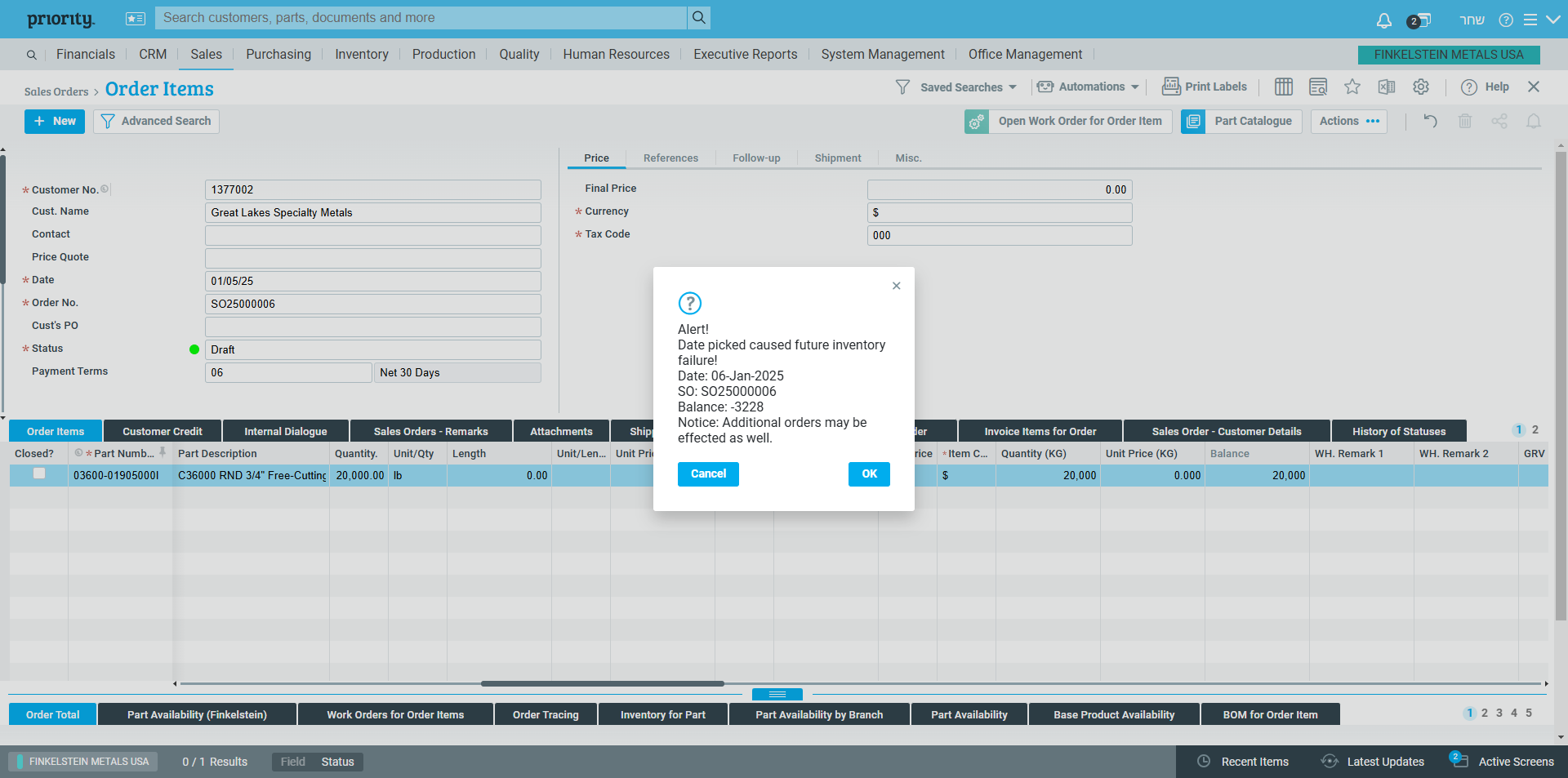Click the undo arrow icon

[1431, 121]
